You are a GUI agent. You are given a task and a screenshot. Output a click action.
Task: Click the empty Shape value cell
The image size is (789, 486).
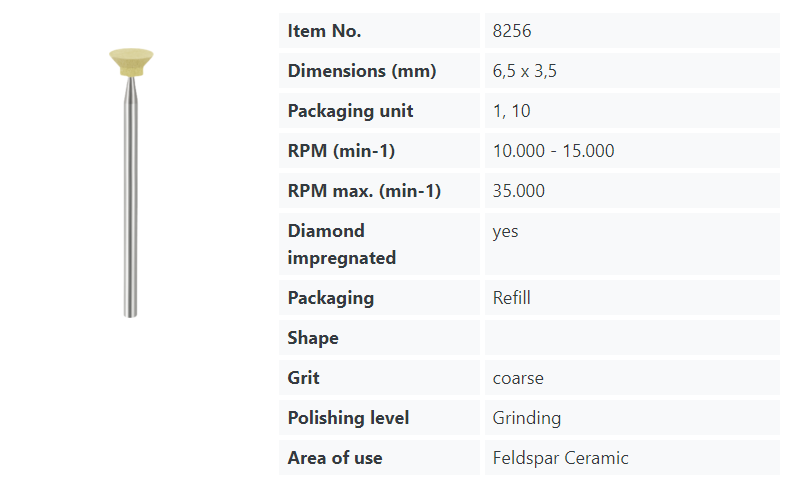630,338
